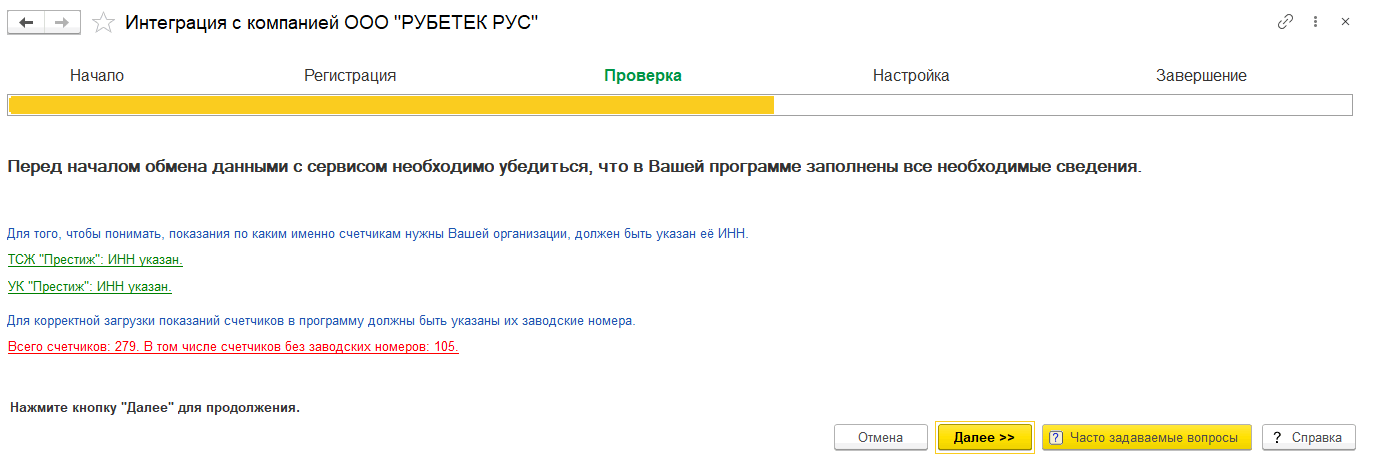This screenshot has width=1376, height=462.
Task: Continue with the Далее >> button
Action: pos(984,437)
